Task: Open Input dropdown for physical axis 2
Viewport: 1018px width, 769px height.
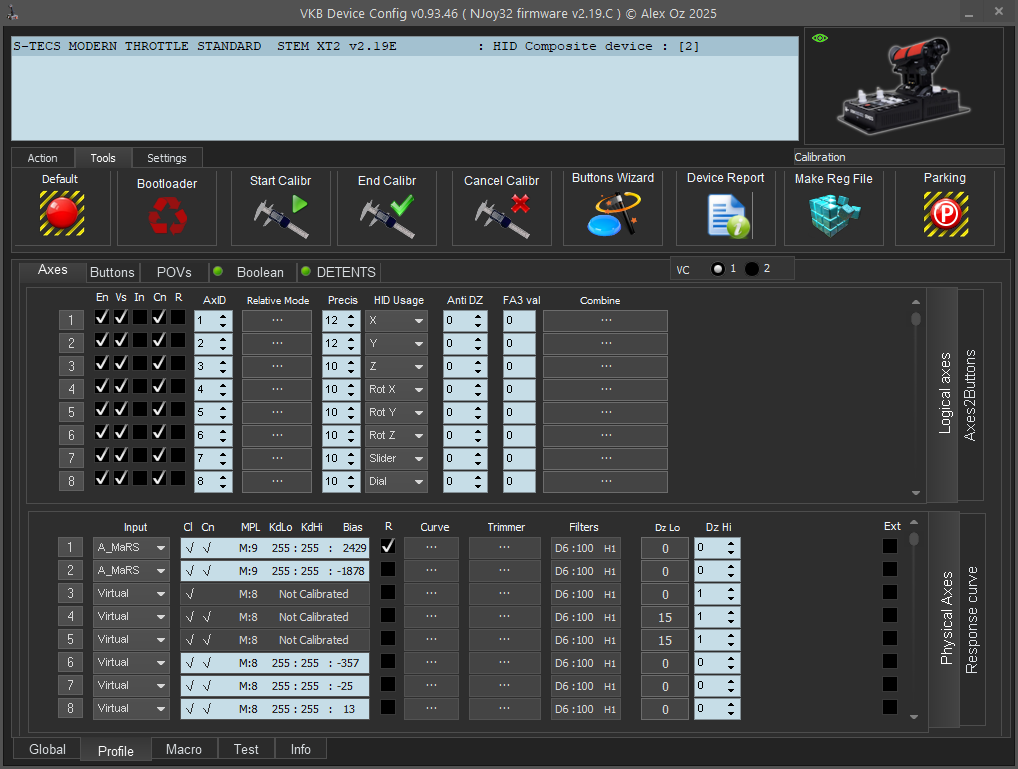Action: 131,570
